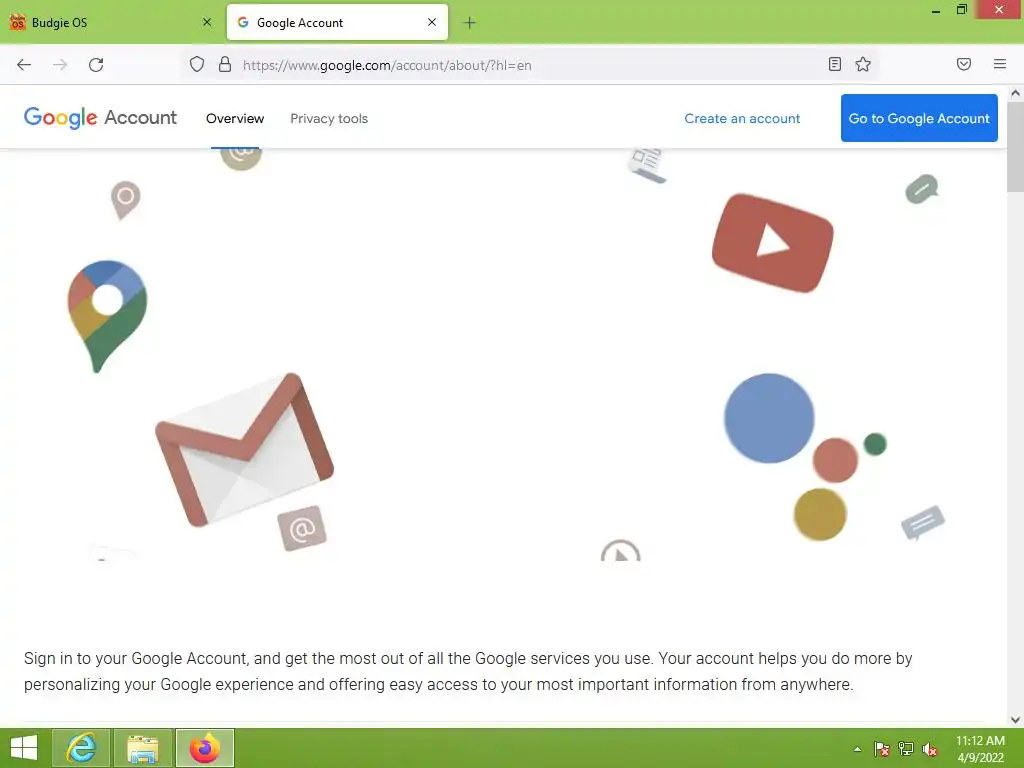Screen dimensions: 1024x768
Task: Go back with the browser back arrow
Action: [24, 65]
